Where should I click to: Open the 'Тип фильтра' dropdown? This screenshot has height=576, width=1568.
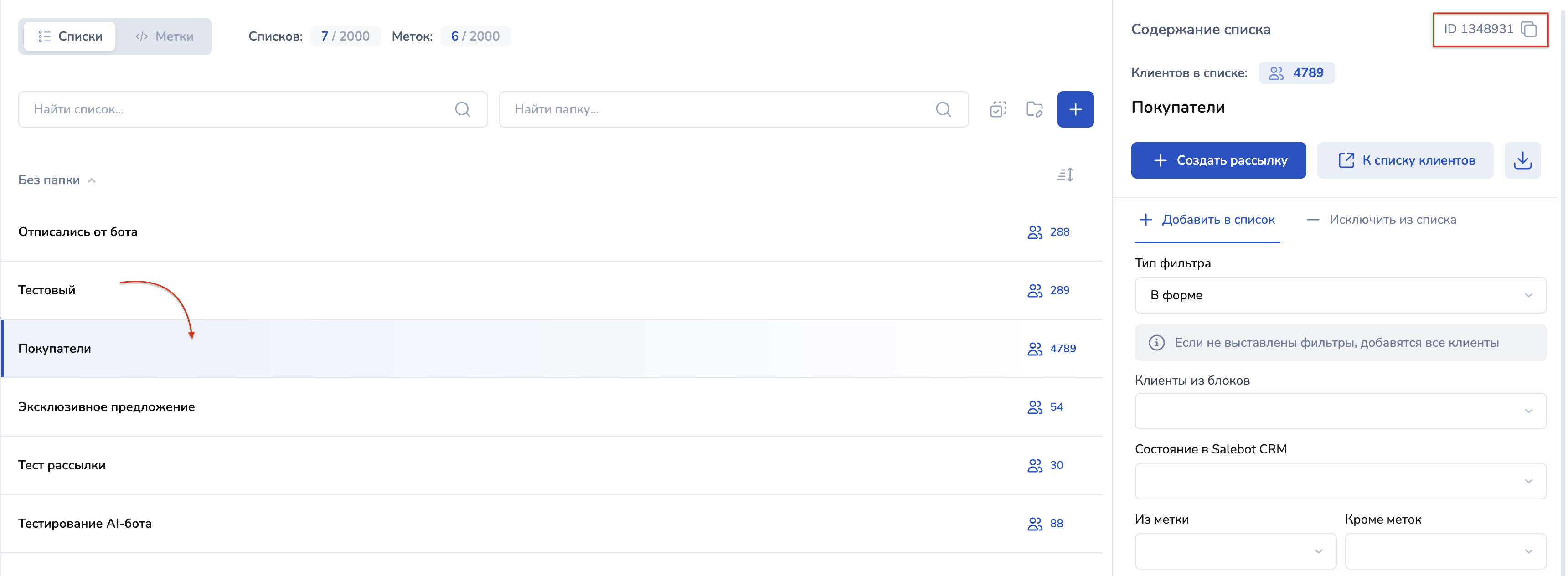(x=1340, y=296)
